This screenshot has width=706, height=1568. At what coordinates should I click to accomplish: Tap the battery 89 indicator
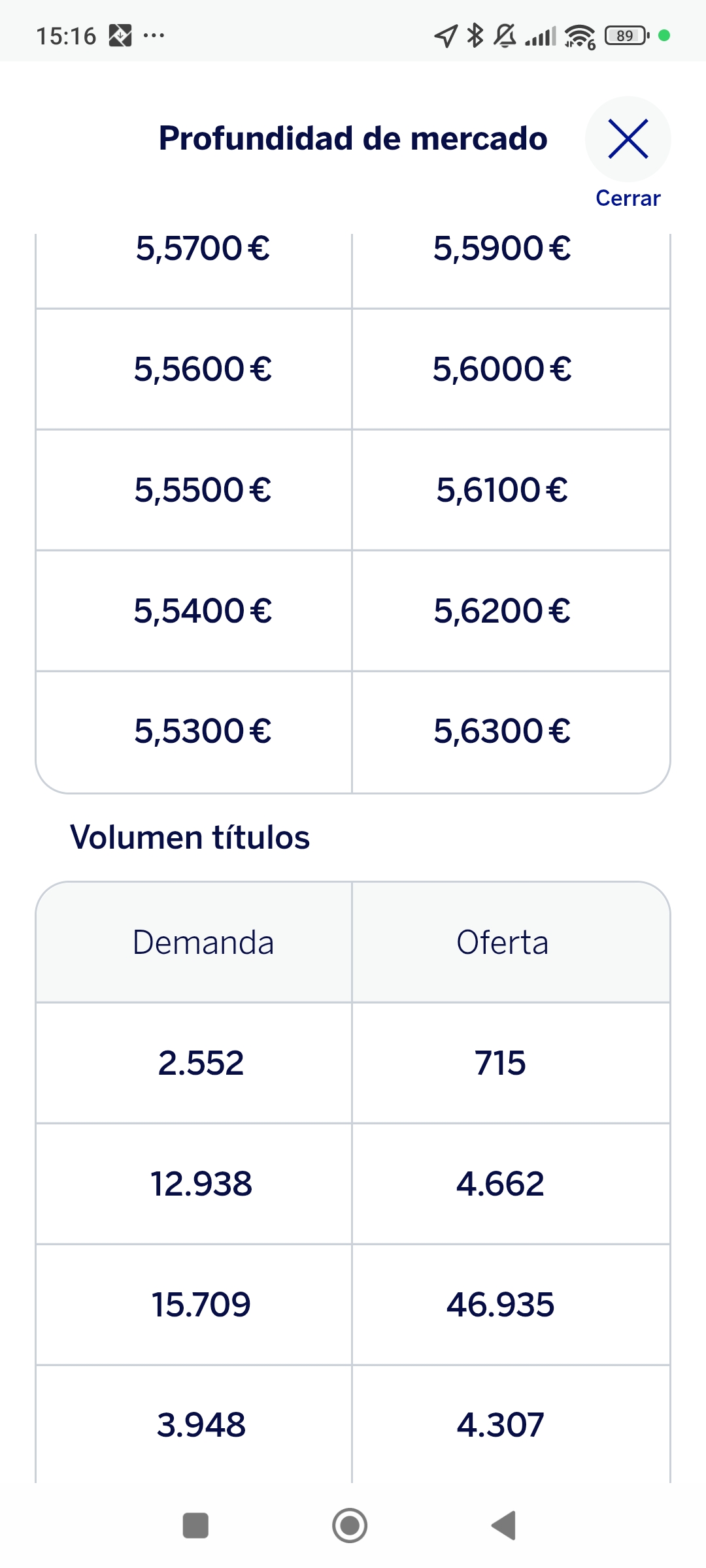point(627,35)
